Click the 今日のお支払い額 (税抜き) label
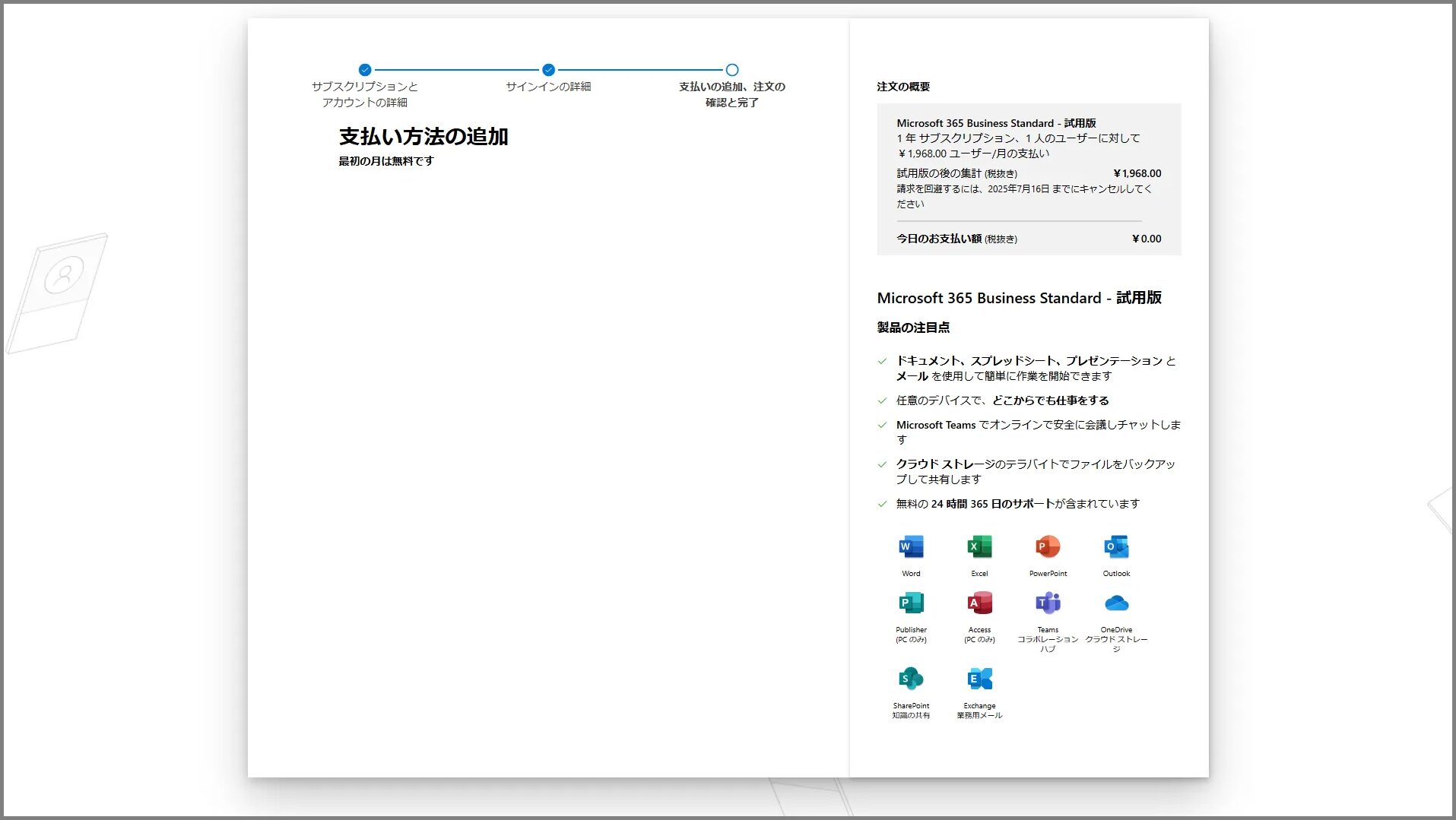 pyautogui.click(x=956, y=239)
